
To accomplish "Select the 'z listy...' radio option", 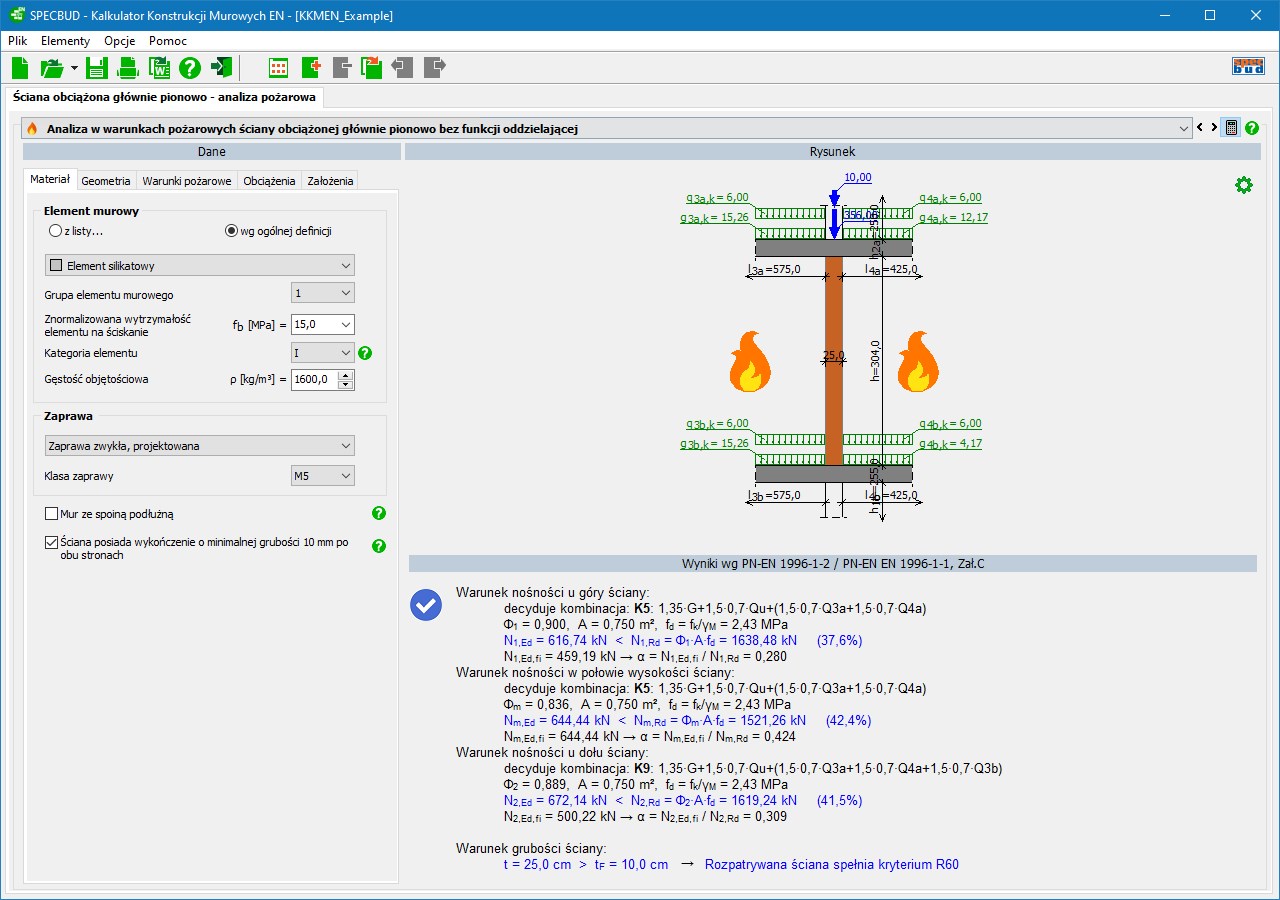I will point(56,231).
